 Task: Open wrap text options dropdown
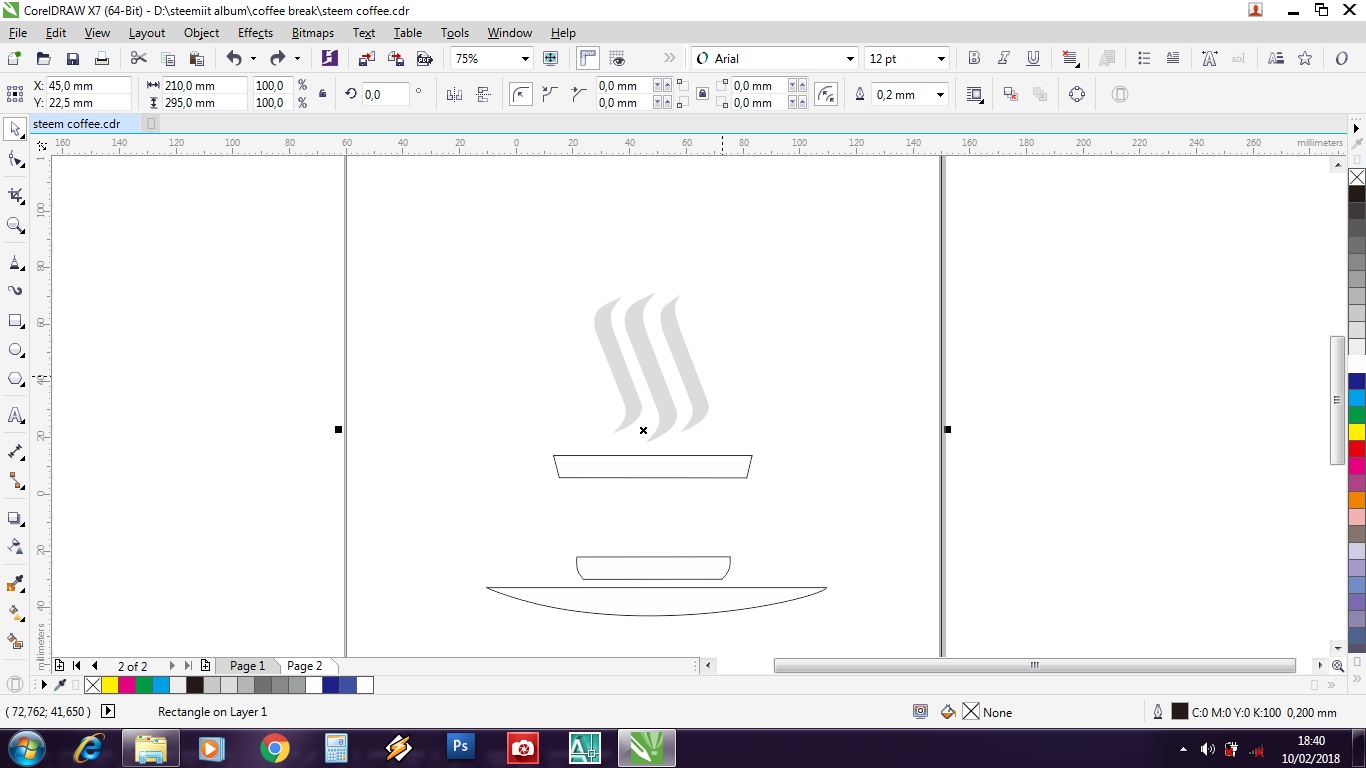point(975,94)
